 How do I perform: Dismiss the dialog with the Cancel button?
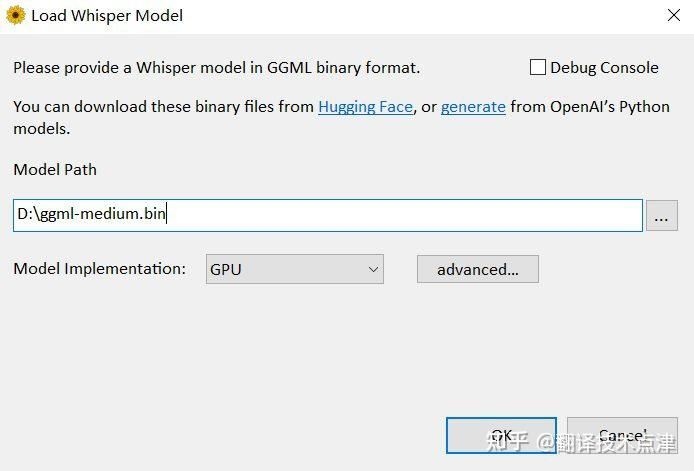click(x=622, y=435)
